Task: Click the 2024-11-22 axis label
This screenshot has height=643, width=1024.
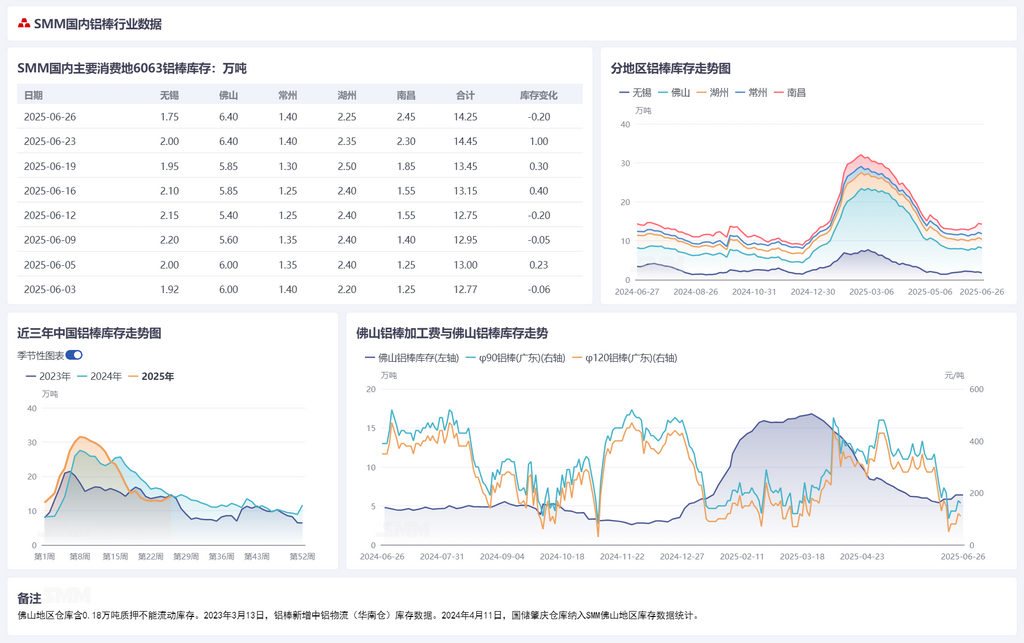Action: tap(622, 557)
